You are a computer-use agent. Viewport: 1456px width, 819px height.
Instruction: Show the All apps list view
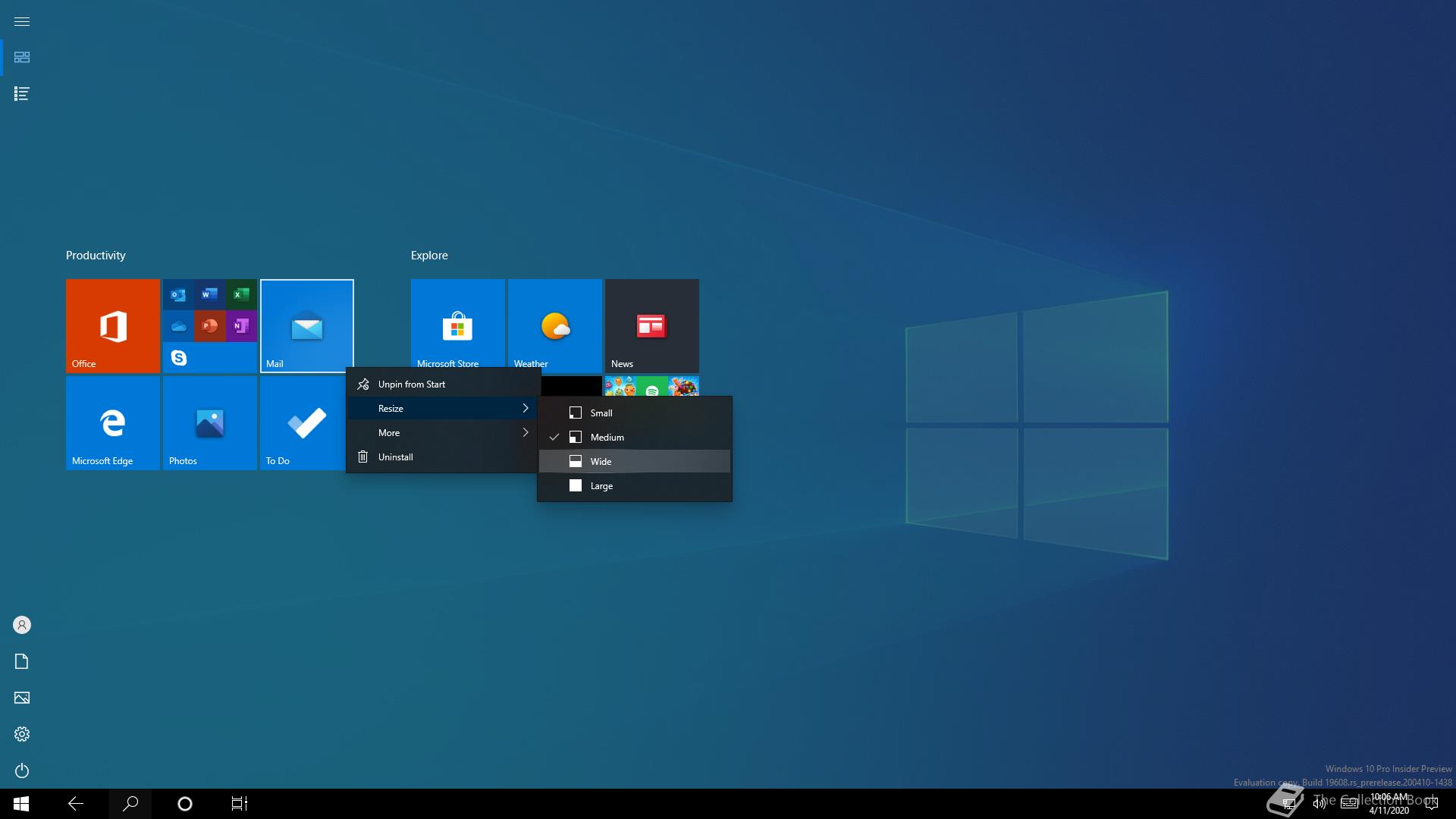coord(22,94)
